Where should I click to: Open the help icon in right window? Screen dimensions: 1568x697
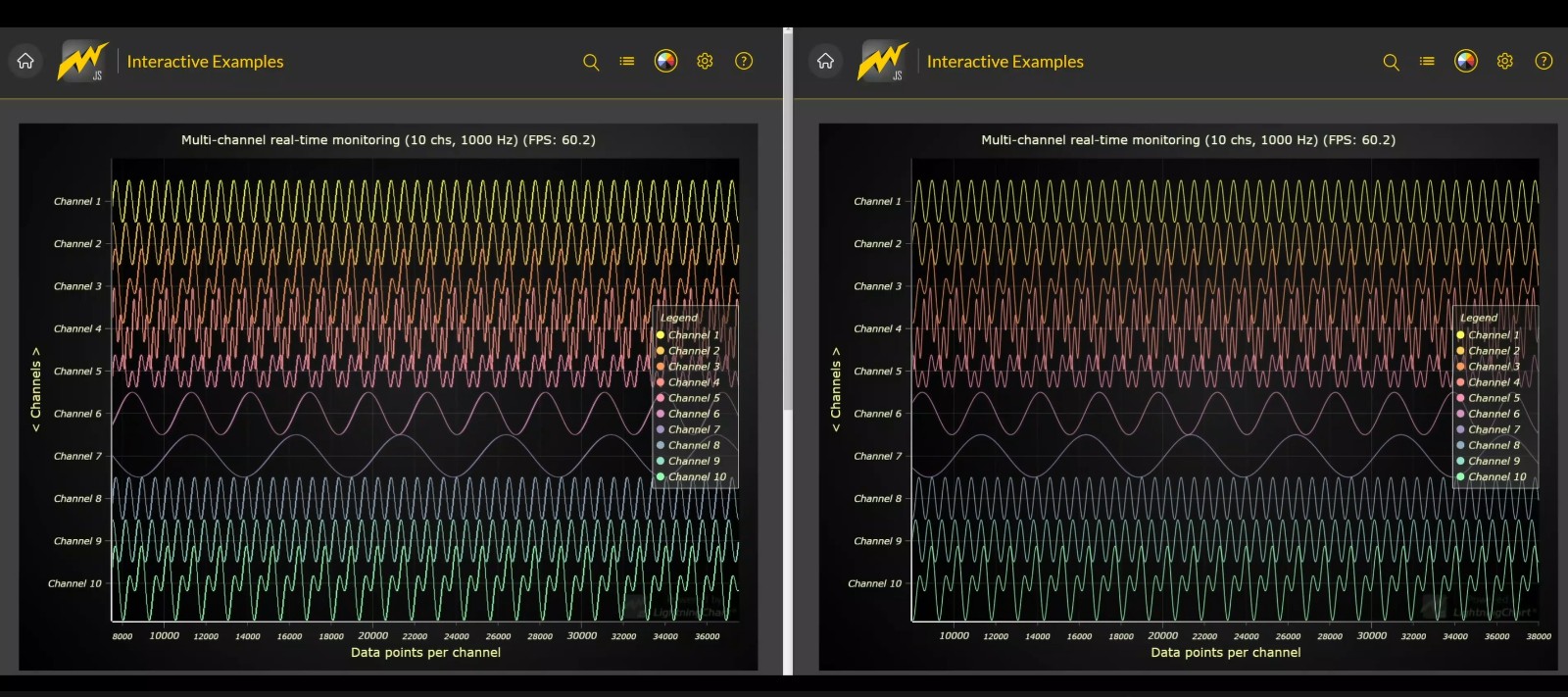click(1543, 61)
